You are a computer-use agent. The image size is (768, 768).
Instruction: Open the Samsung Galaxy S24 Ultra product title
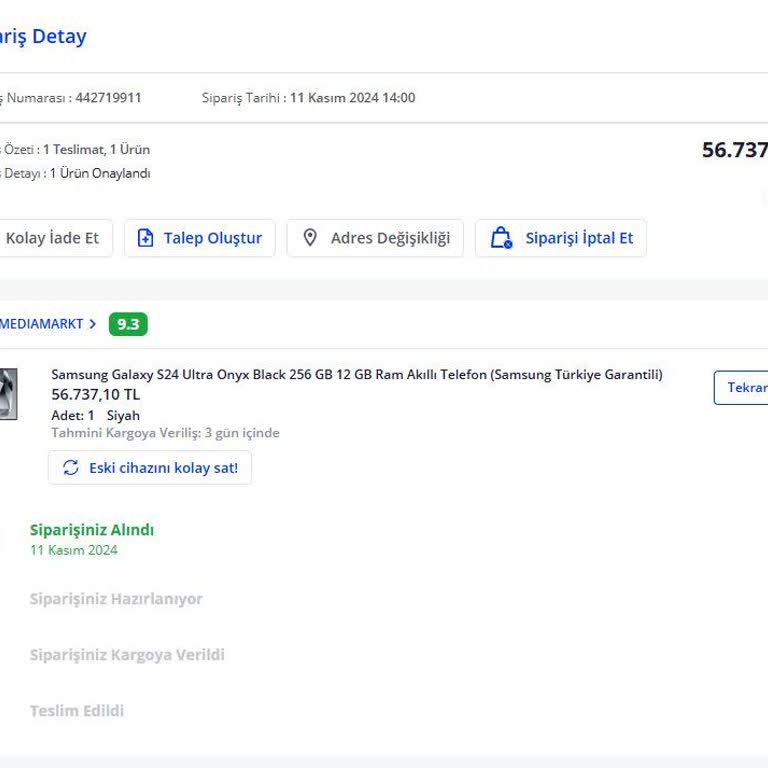[x=356, y=375]
